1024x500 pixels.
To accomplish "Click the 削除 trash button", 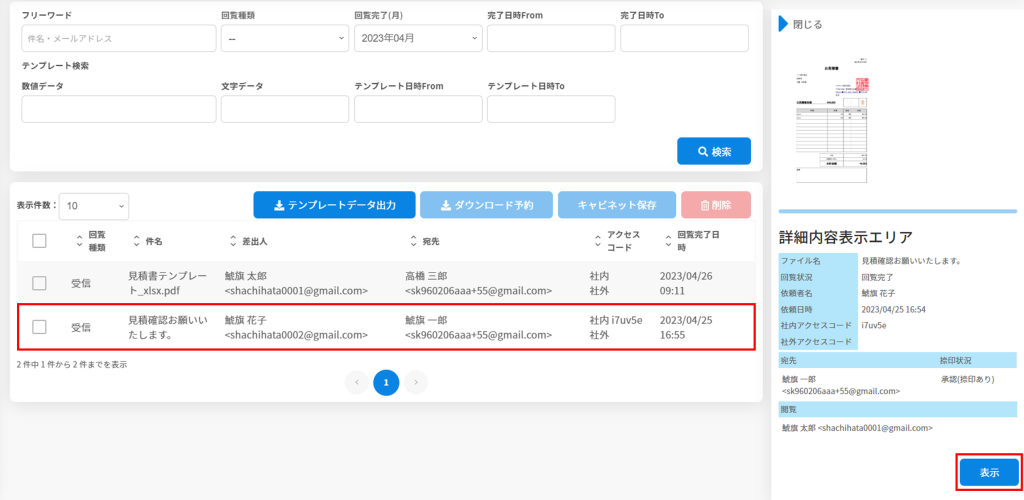I will click(x=715, y=205).
